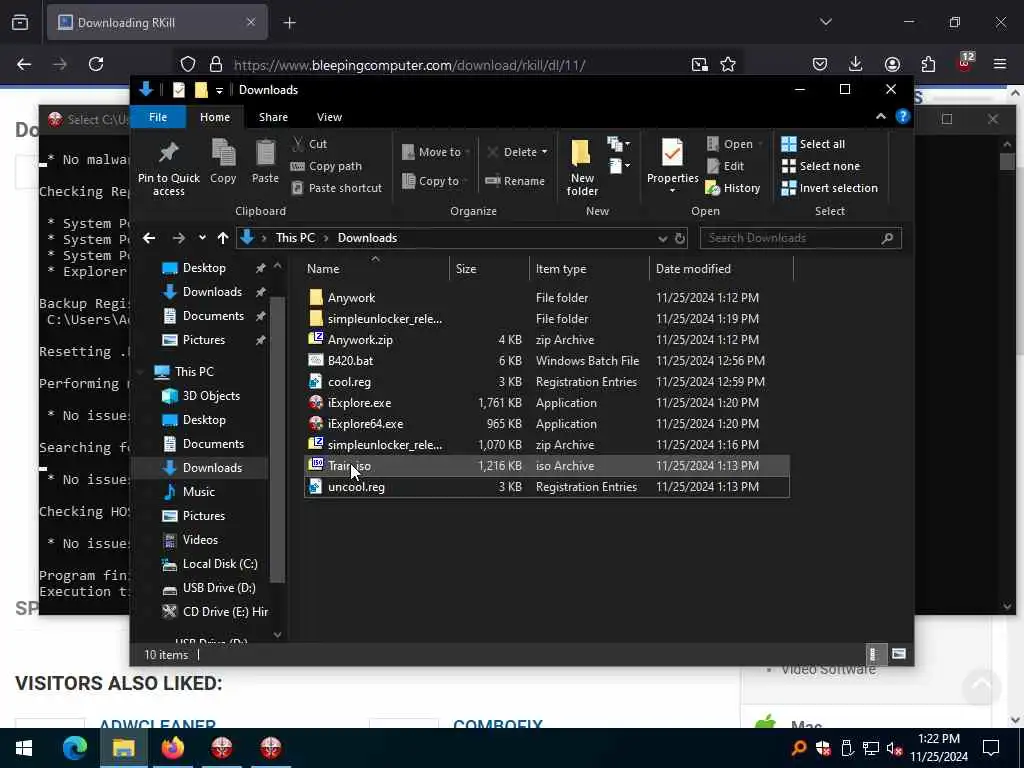Image resolution: width=1024 pixels, height=768 pixels.
Task: Switch to large icons view in status bar
Action: [899, 654]
